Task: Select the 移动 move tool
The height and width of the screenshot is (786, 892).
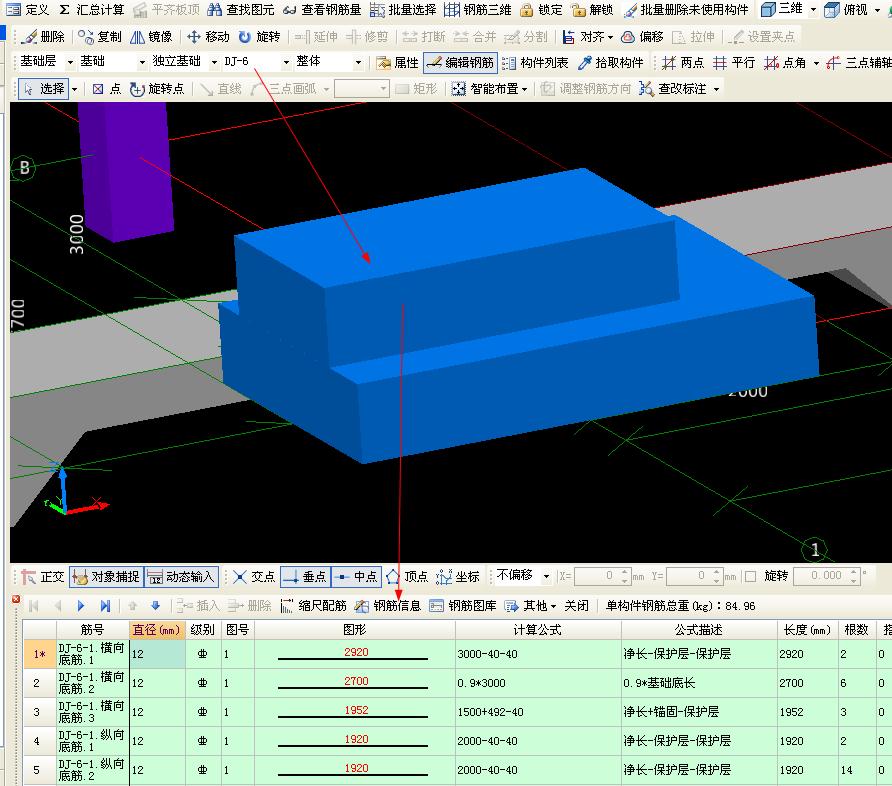Action: 208,37
